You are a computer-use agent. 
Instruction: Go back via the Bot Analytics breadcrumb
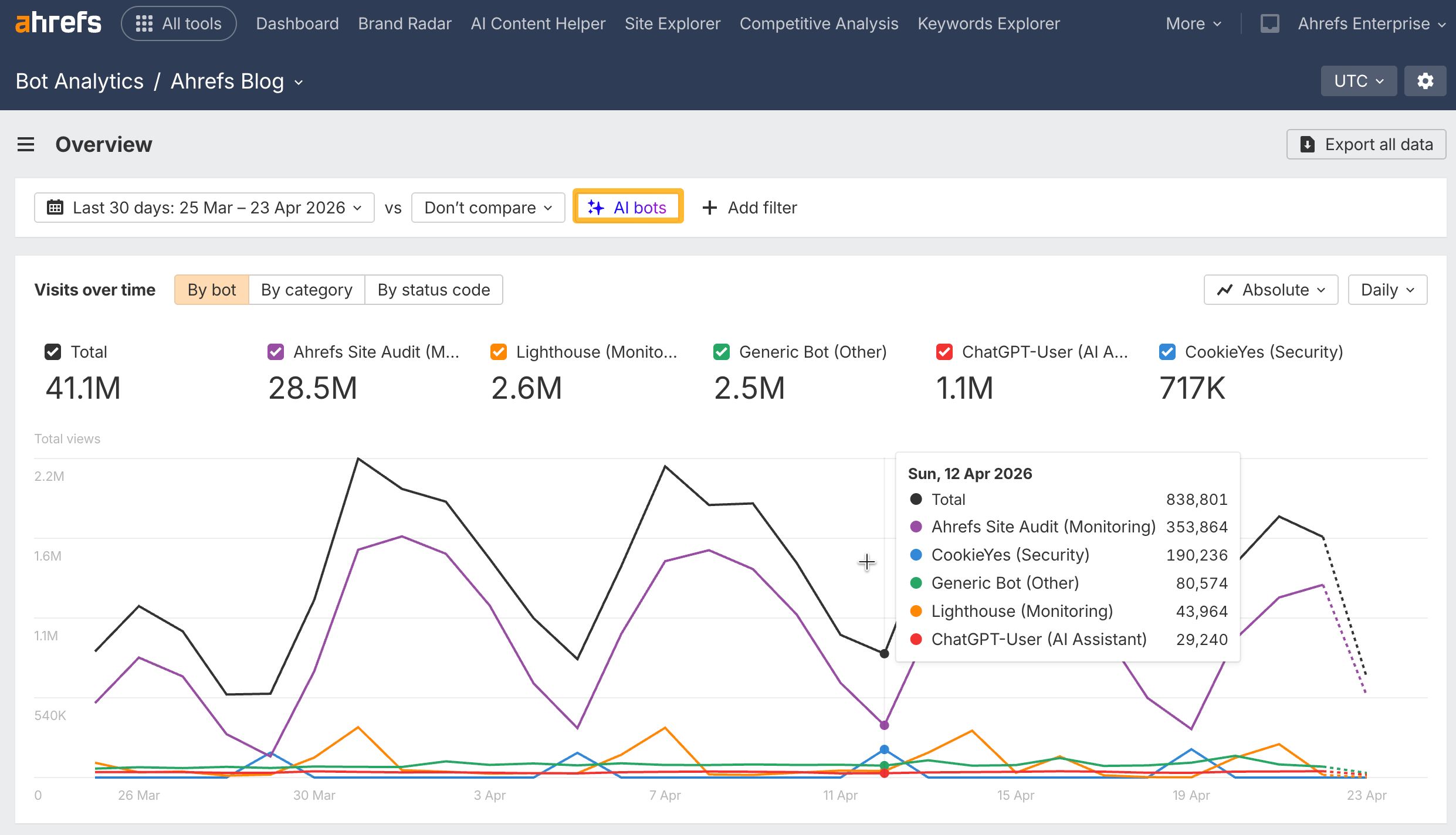[x=79, y=81]
